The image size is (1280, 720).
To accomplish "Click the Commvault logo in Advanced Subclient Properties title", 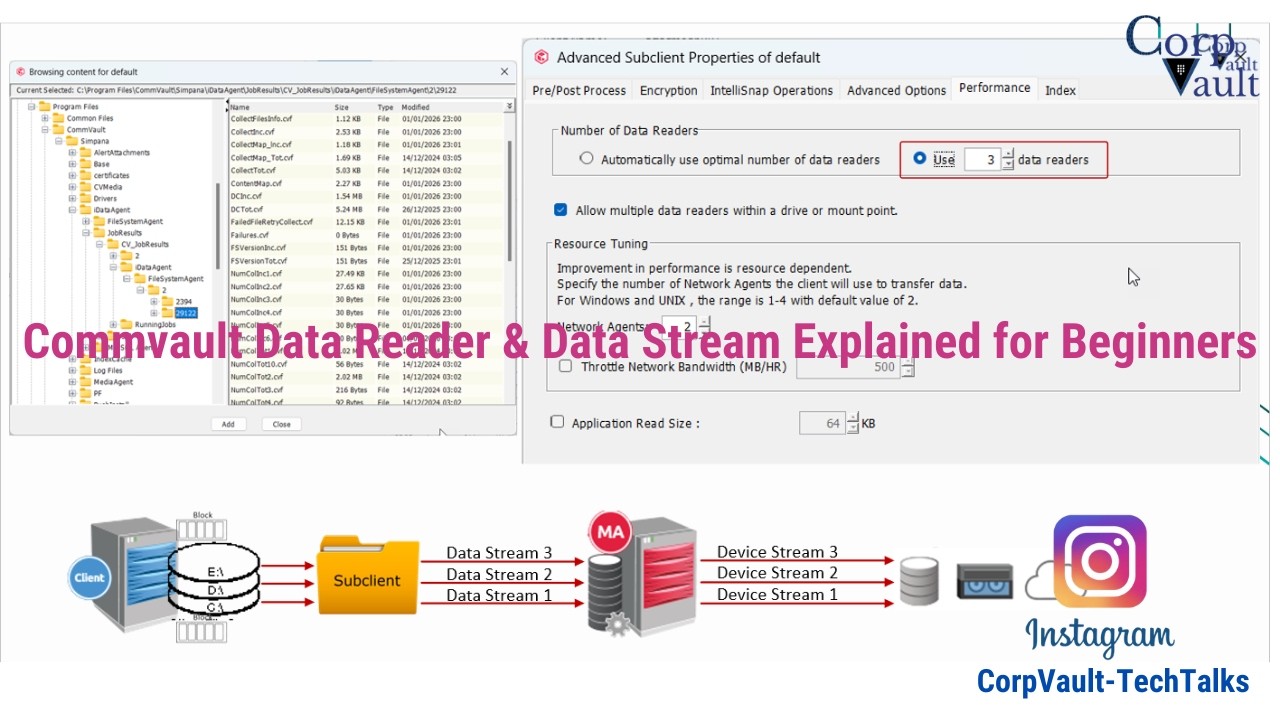I will [x=542, y=57].
